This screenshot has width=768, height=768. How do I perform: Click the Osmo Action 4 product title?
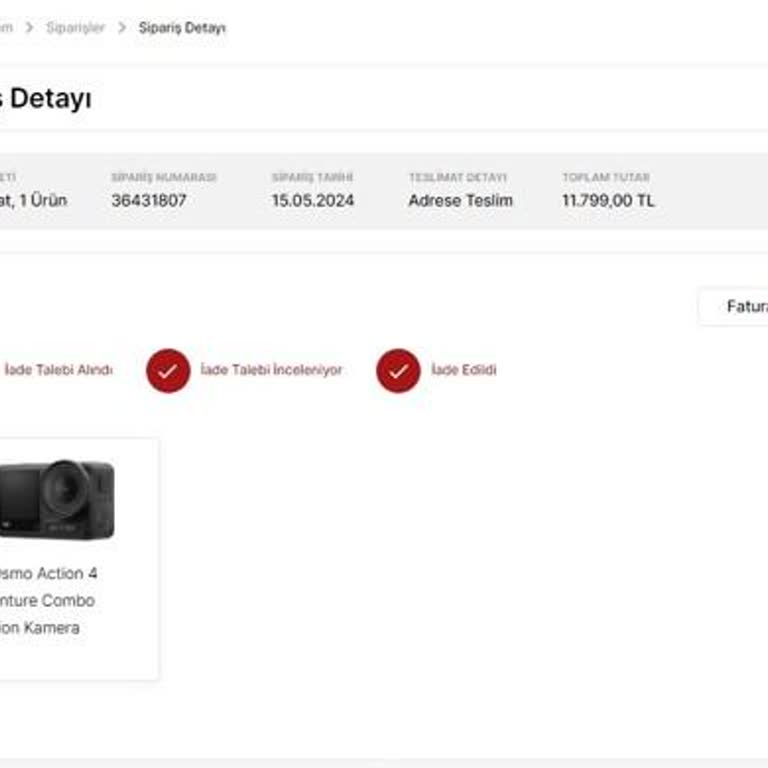(x=48, y=573)
